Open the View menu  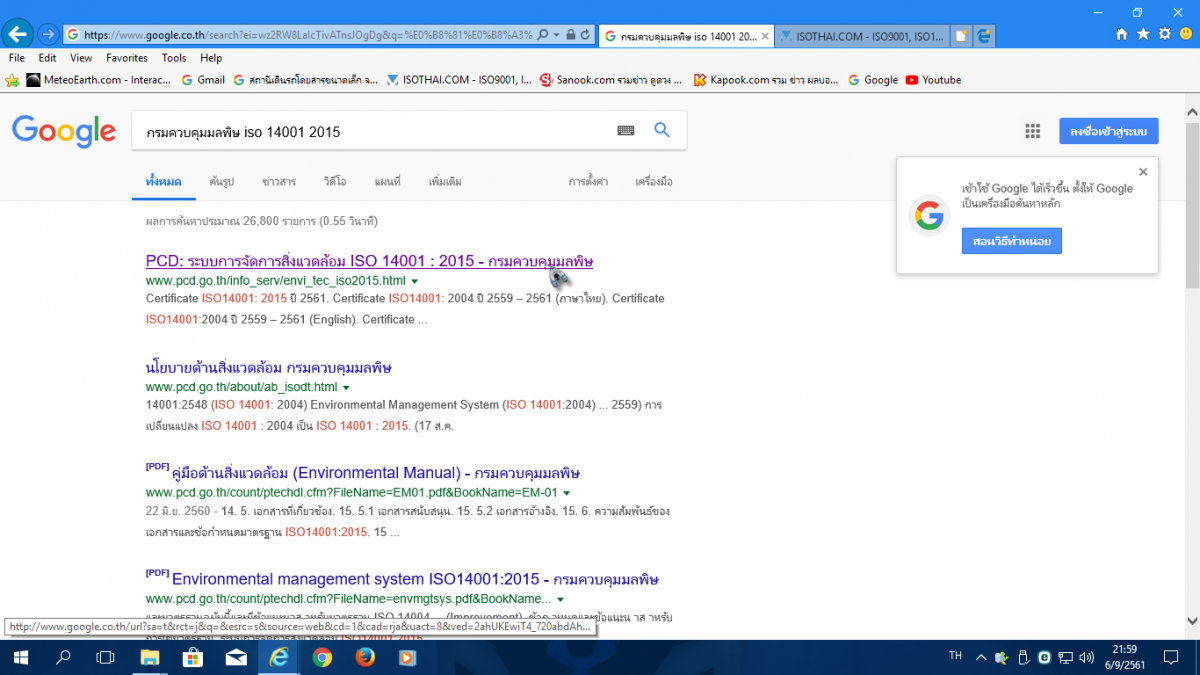tap(81, 58)
